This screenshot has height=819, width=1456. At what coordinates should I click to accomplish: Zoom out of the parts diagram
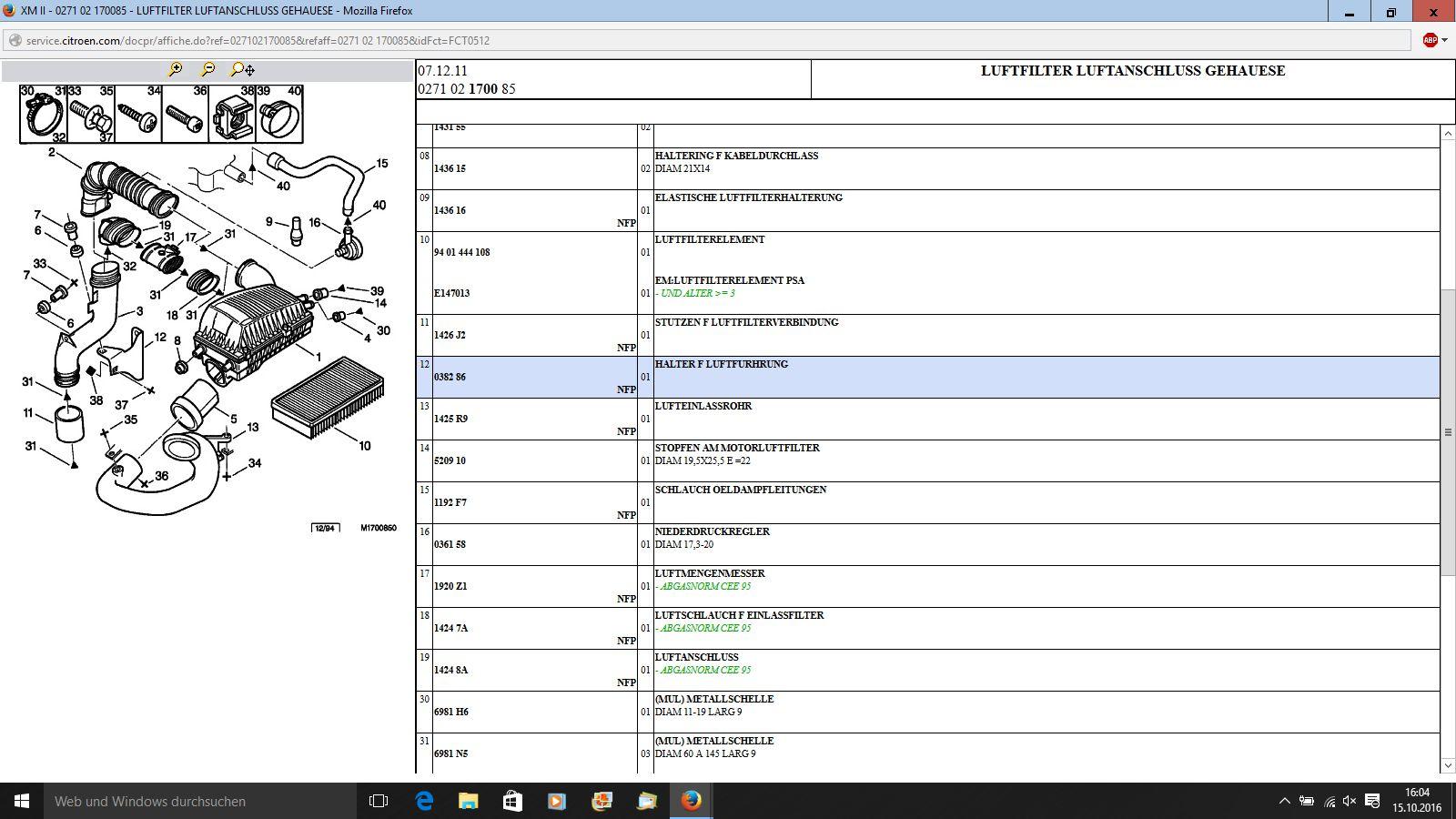pos(208,69)
